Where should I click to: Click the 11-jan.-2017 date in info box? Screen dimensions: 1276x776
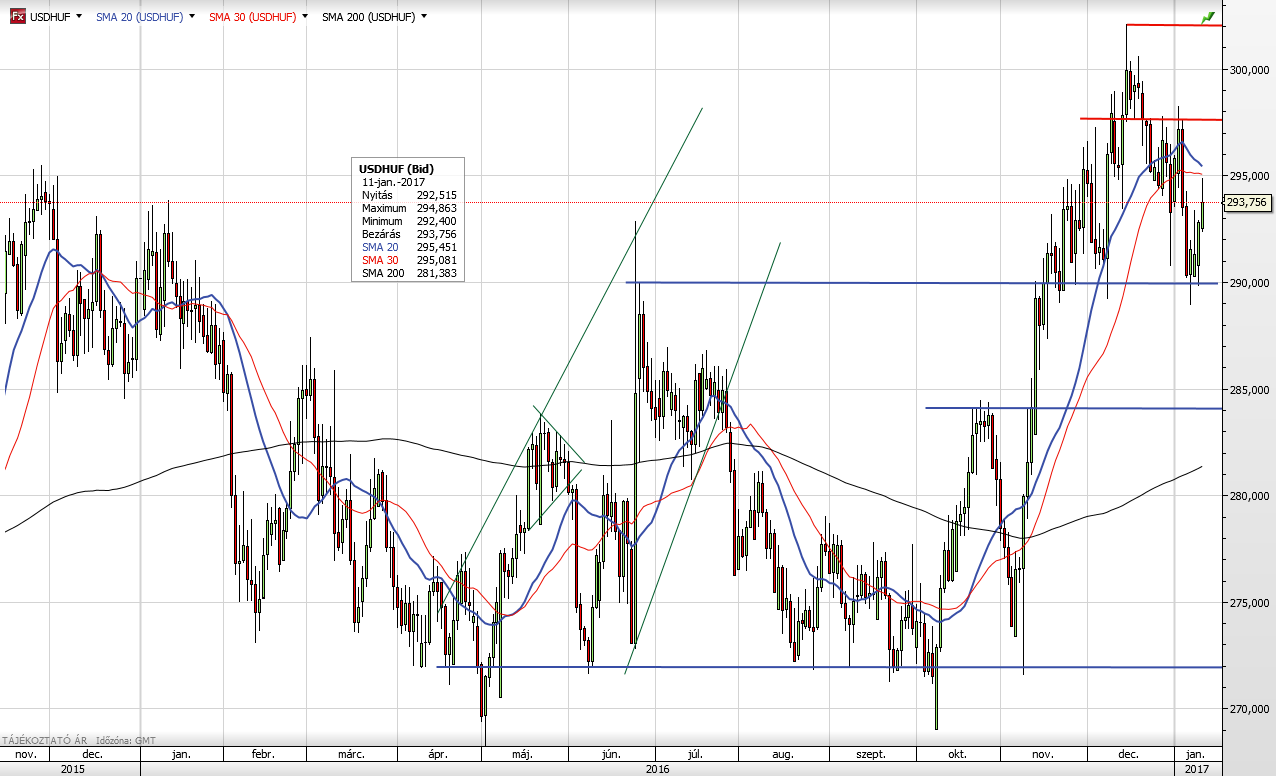[394, 182]
